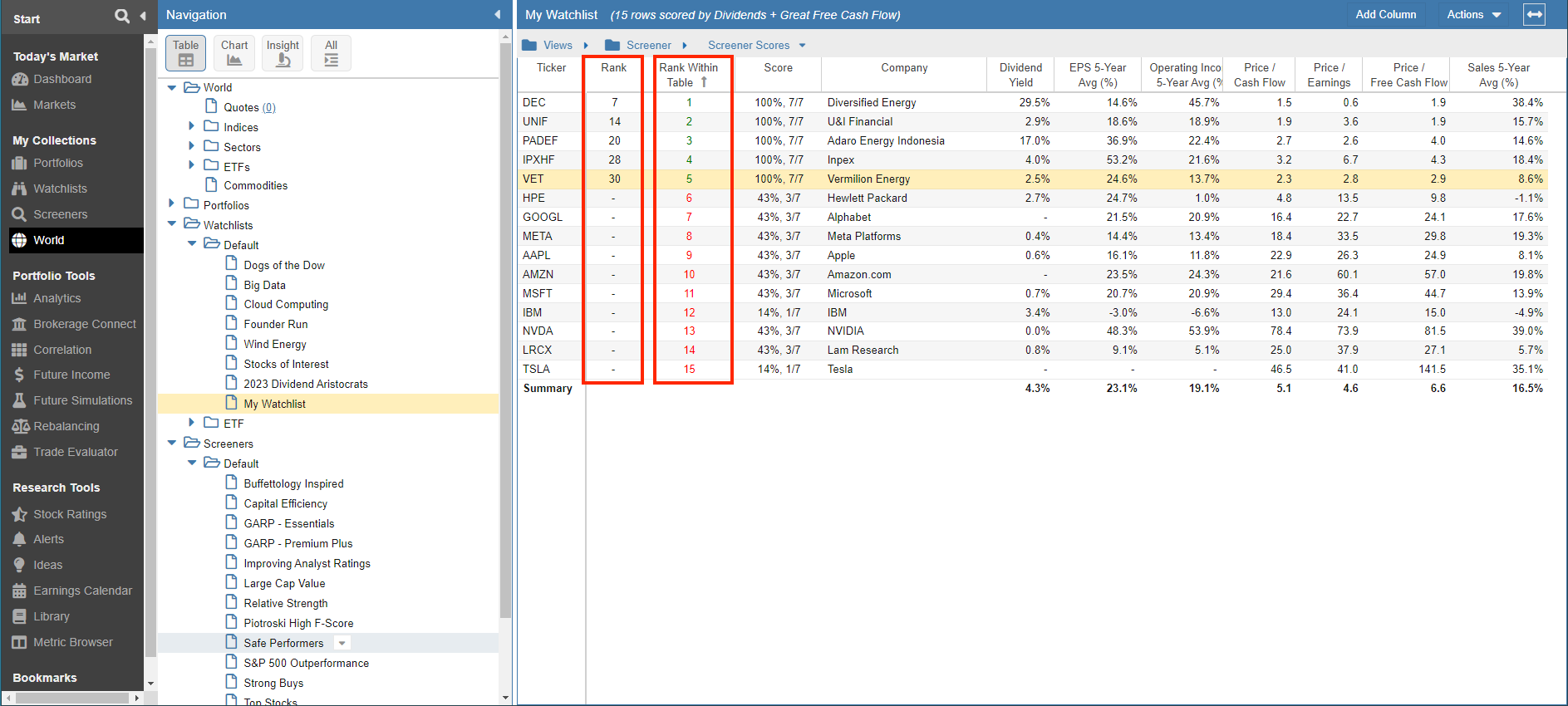This screenshot has height=706, width=1568.
Task: Open the Actions dropdown menu
Action: 1474,15
